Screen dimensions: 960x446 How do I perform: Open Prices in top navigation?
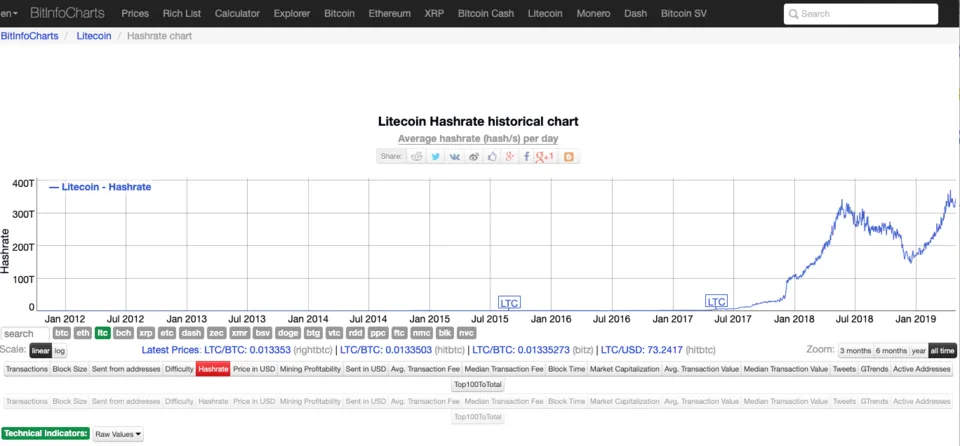(135, 13)
